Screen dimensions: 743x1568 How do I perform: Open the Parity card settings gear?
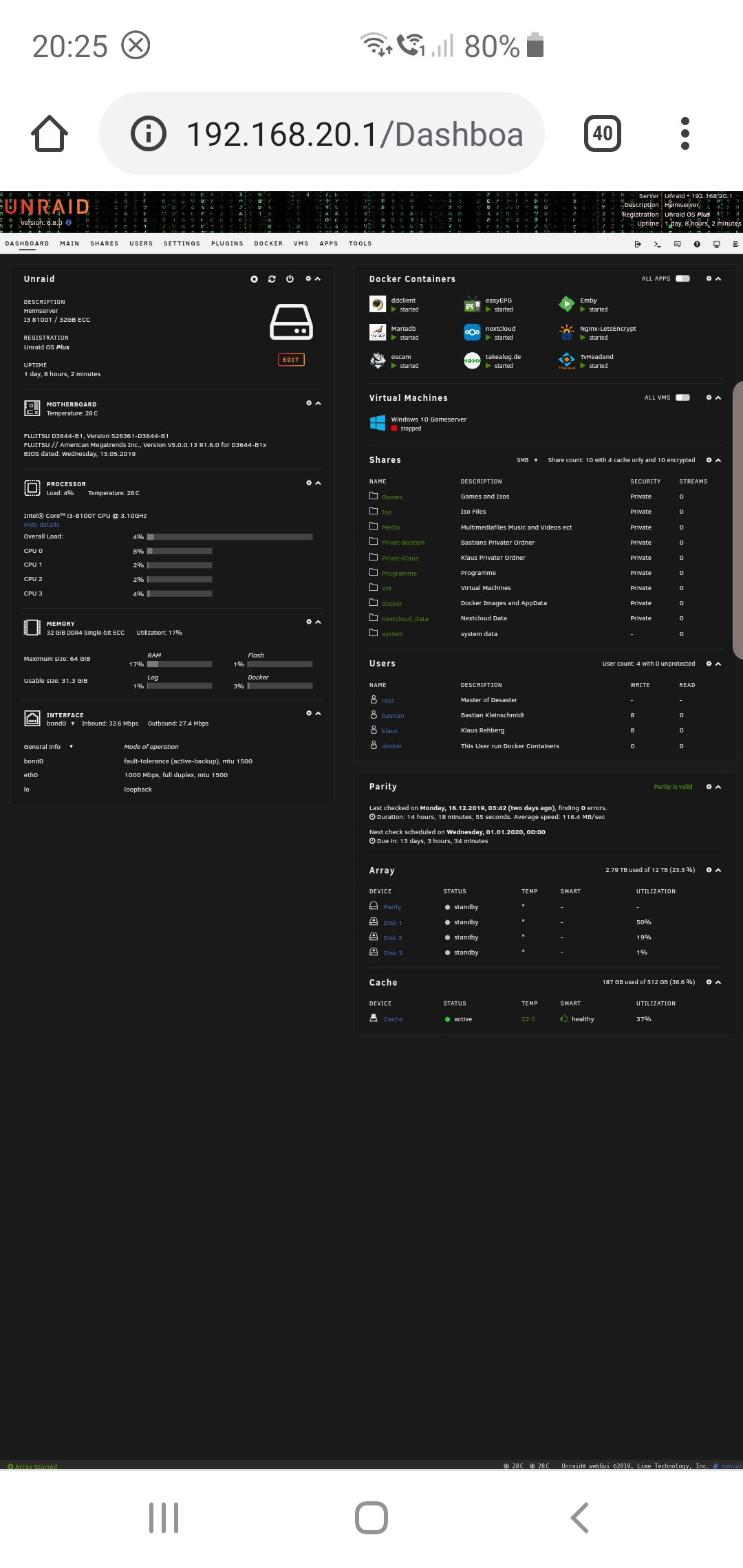pos(709,787)
